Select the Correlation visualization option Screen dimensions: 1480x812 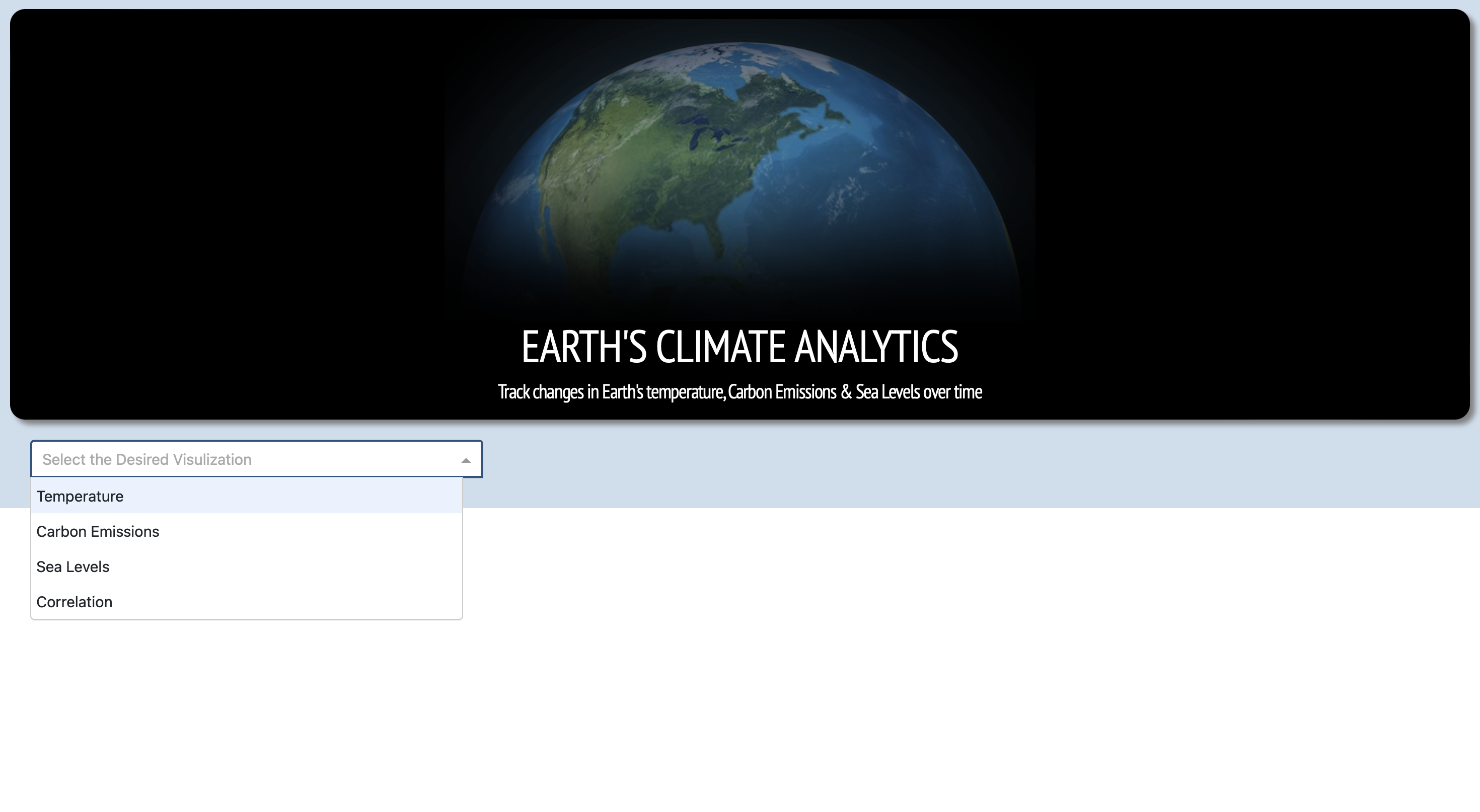(x=74, y=602)
